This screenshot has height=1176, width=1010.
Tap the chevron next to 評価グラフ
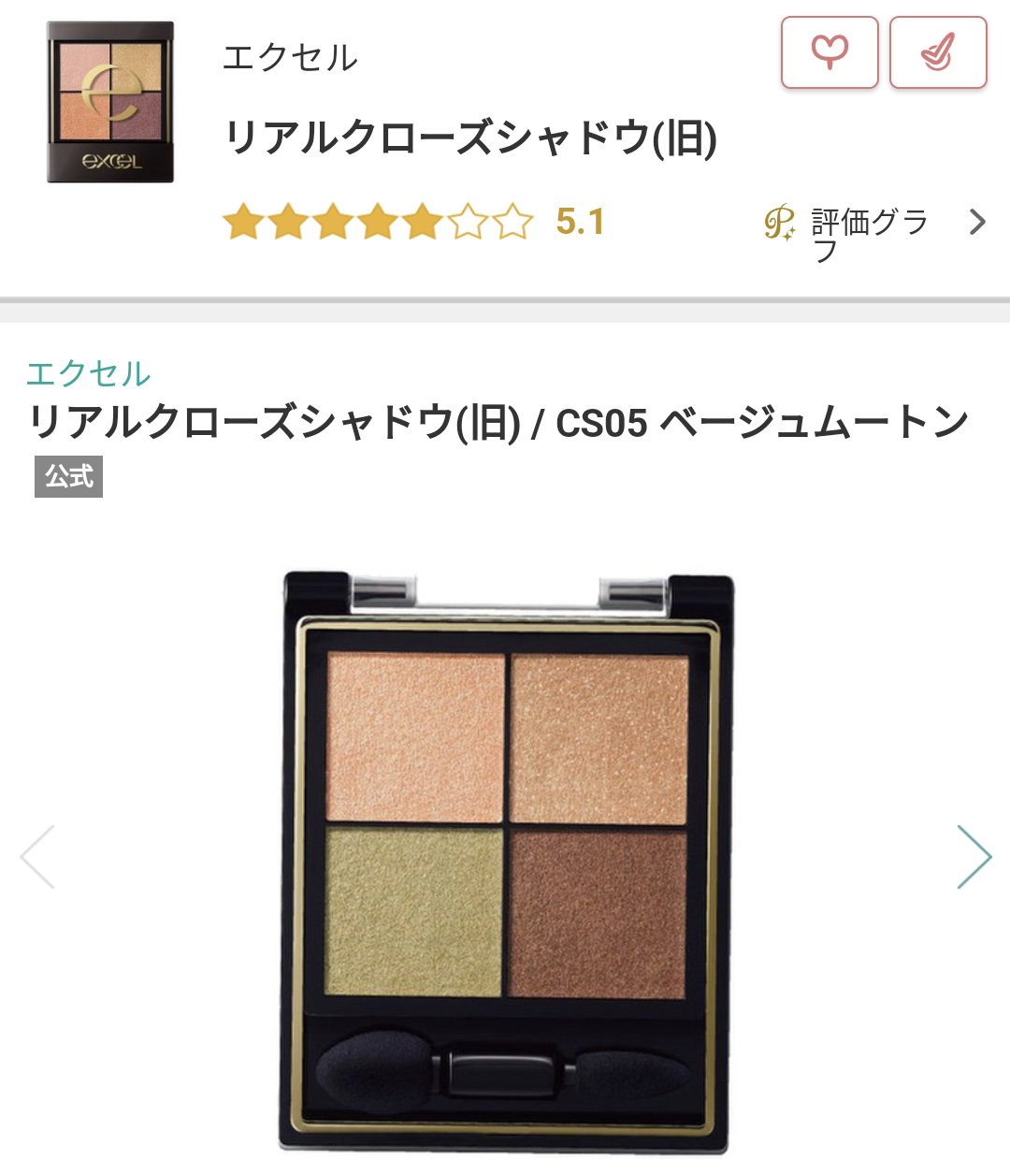coord(977,222)
